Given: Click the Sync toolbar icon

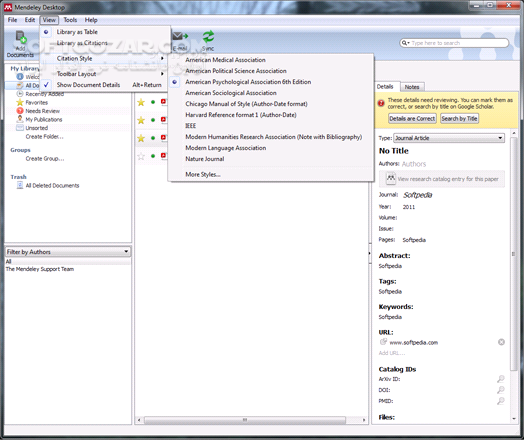Looking at the screenshot, I should [x=208, y=37].
